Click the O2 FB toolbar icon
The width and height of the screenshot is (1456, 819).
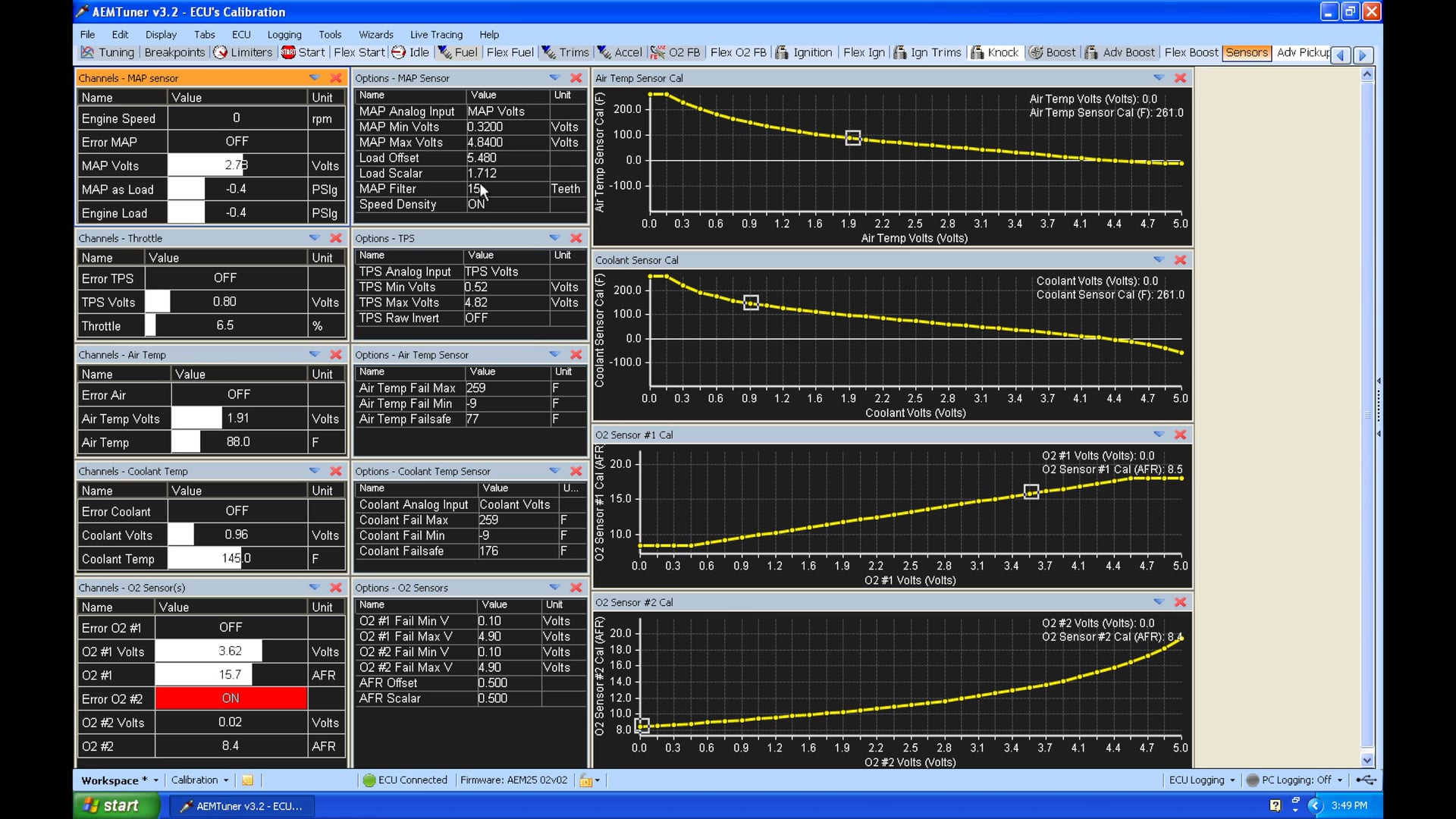[676, 52]
